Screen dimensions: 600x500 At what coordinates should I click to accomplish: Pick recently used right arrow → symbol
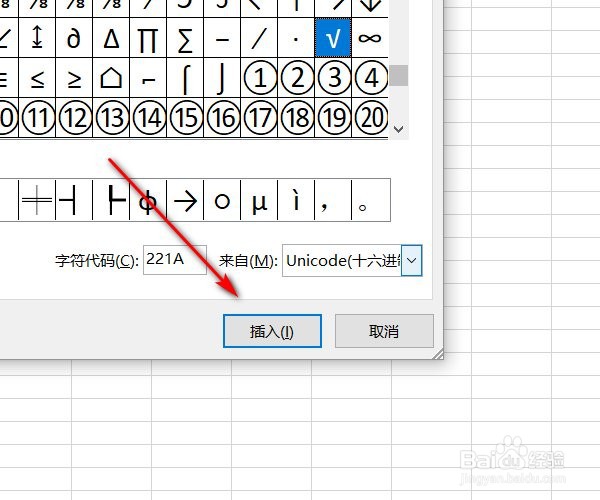[x=185, y=200]
